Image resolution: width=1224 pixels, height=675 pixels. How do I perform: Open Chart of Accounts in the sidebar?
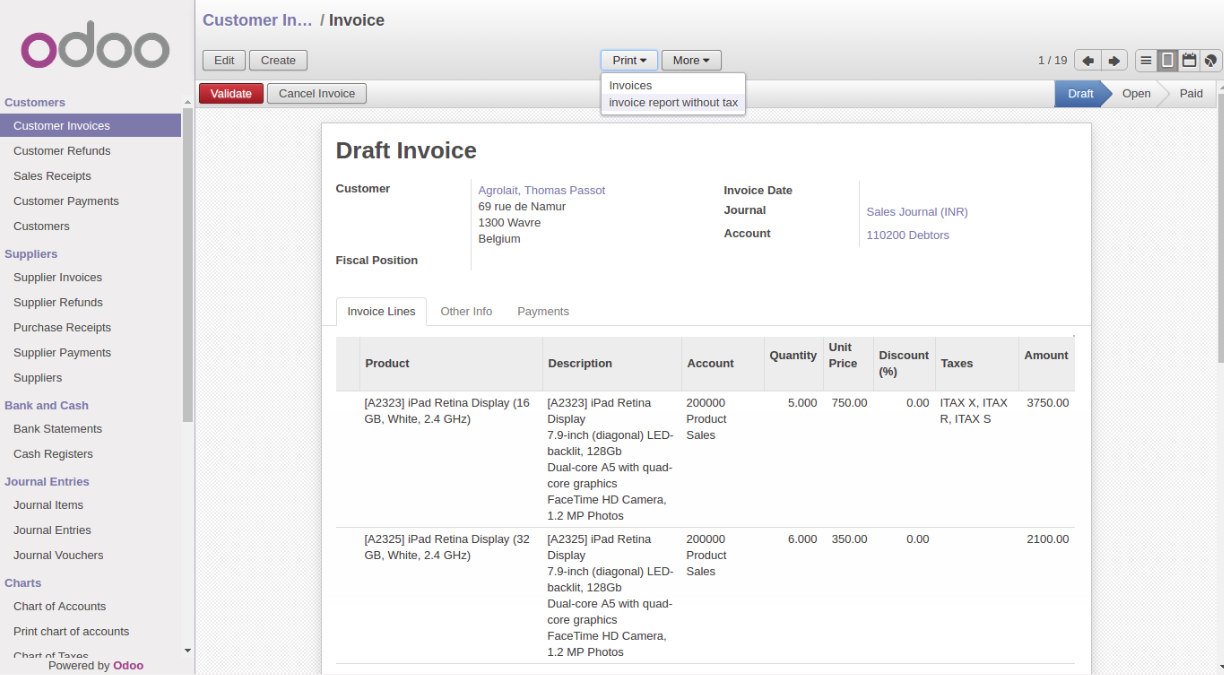[90, 606]
